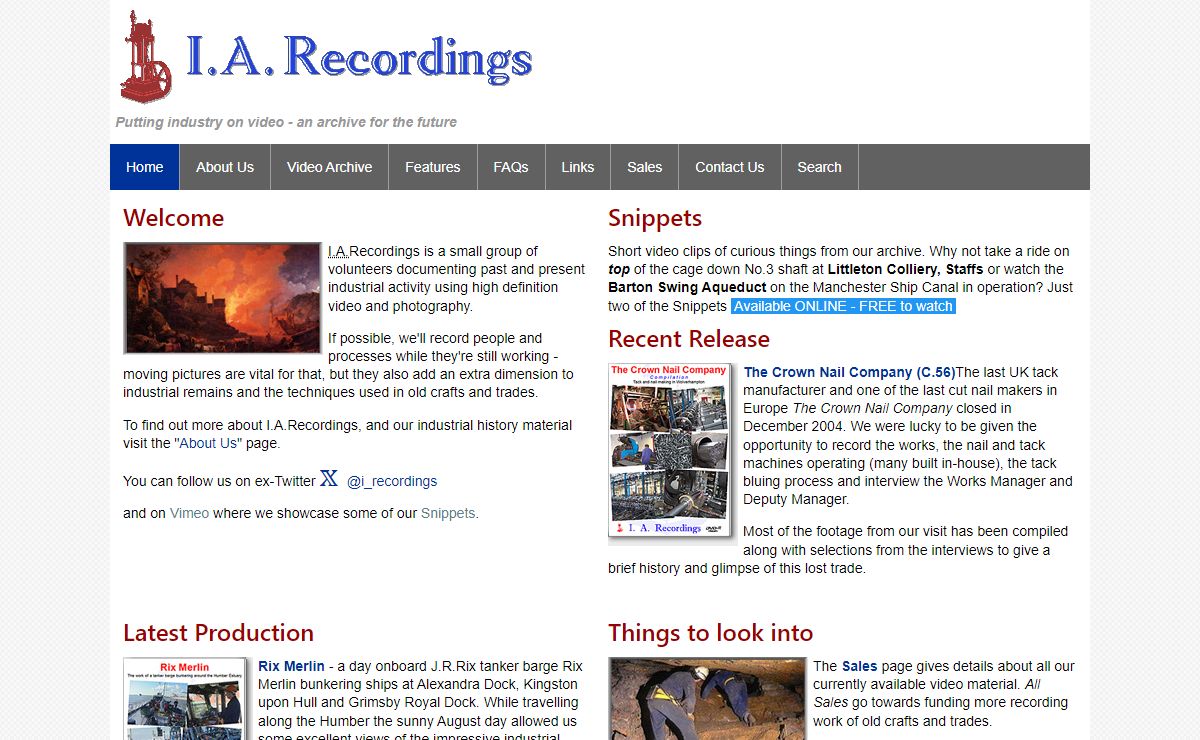Open The Crown Nail Company (C.56) link
Viewport: 1200px width, 740px height.
pyautogui.click(x=850, y=372)
